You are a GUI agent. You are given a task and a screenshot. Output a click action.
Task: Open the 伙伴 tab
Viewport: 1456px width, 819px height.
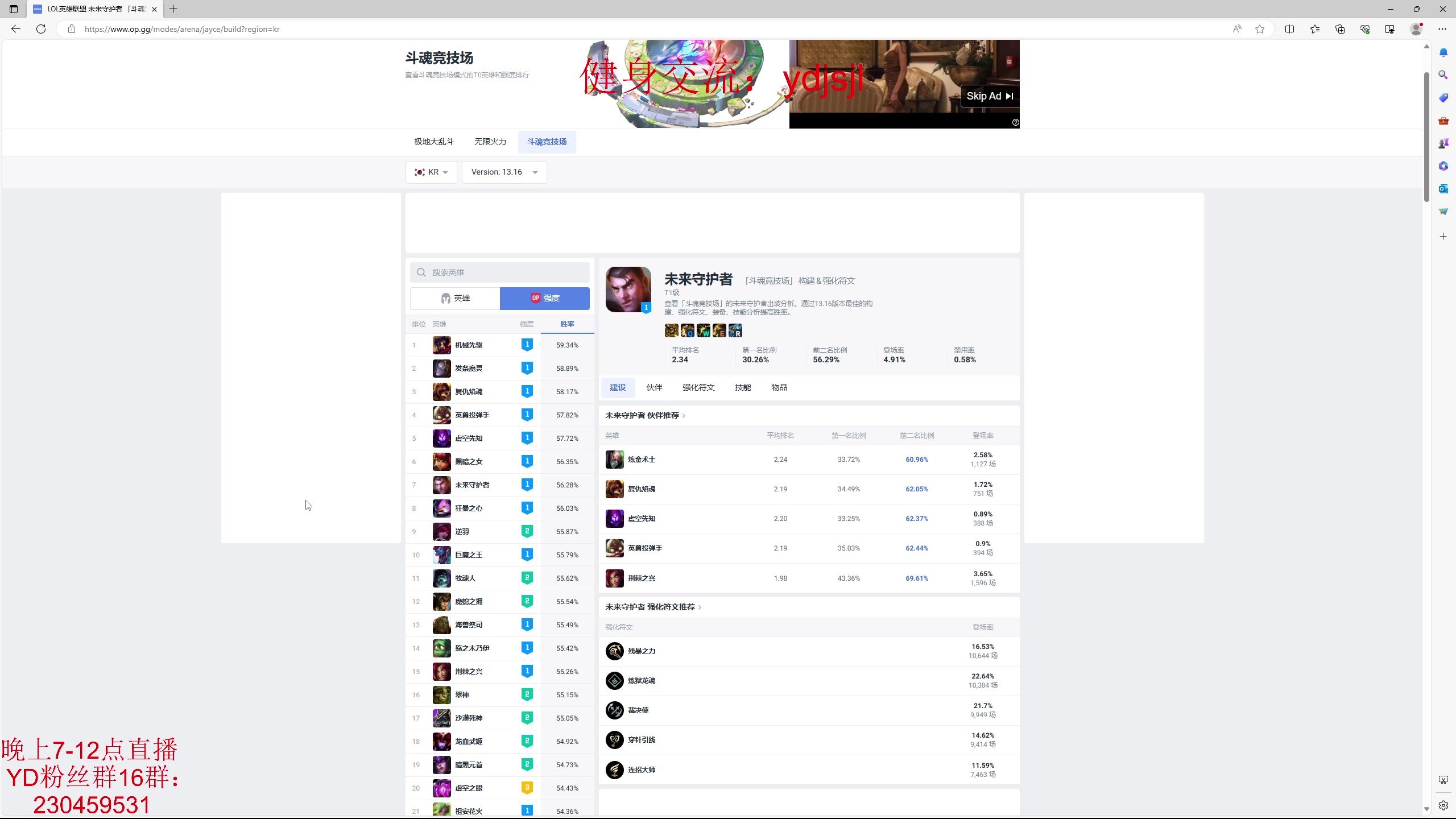(654, 388)
